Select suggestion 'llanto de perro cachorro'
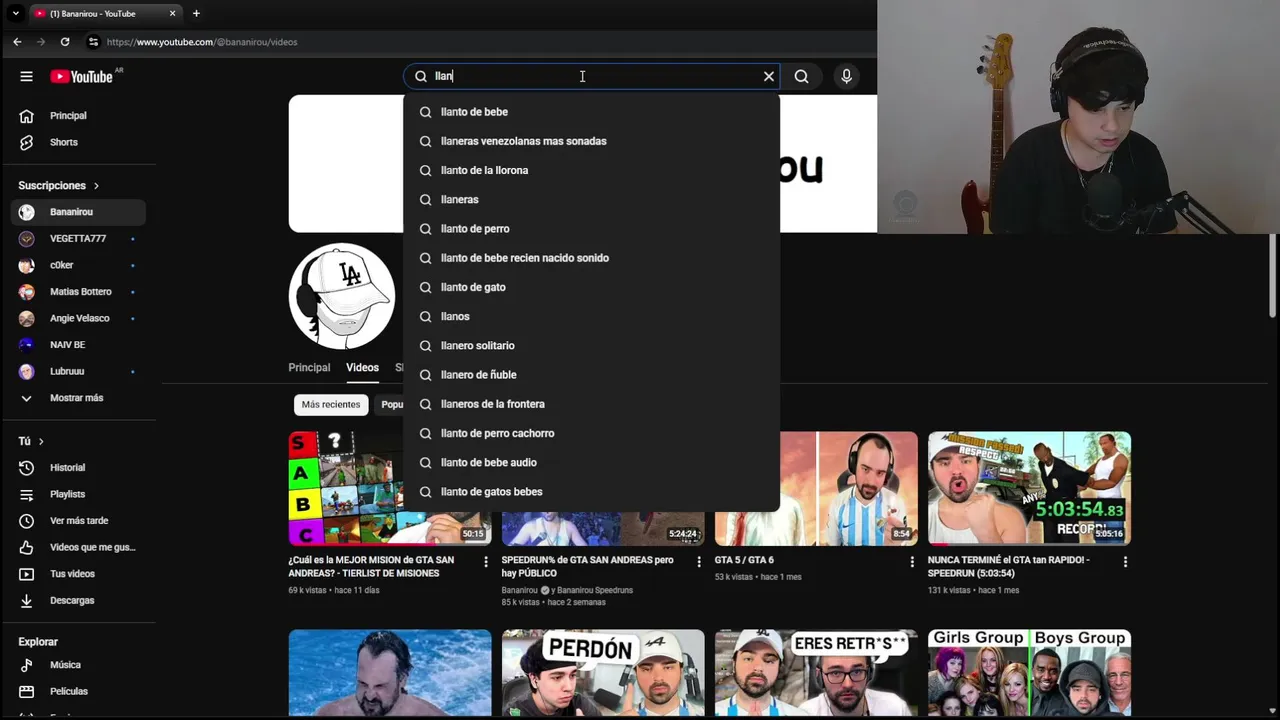The height and width of the screenshot is (720, 1280). point(591,433)
